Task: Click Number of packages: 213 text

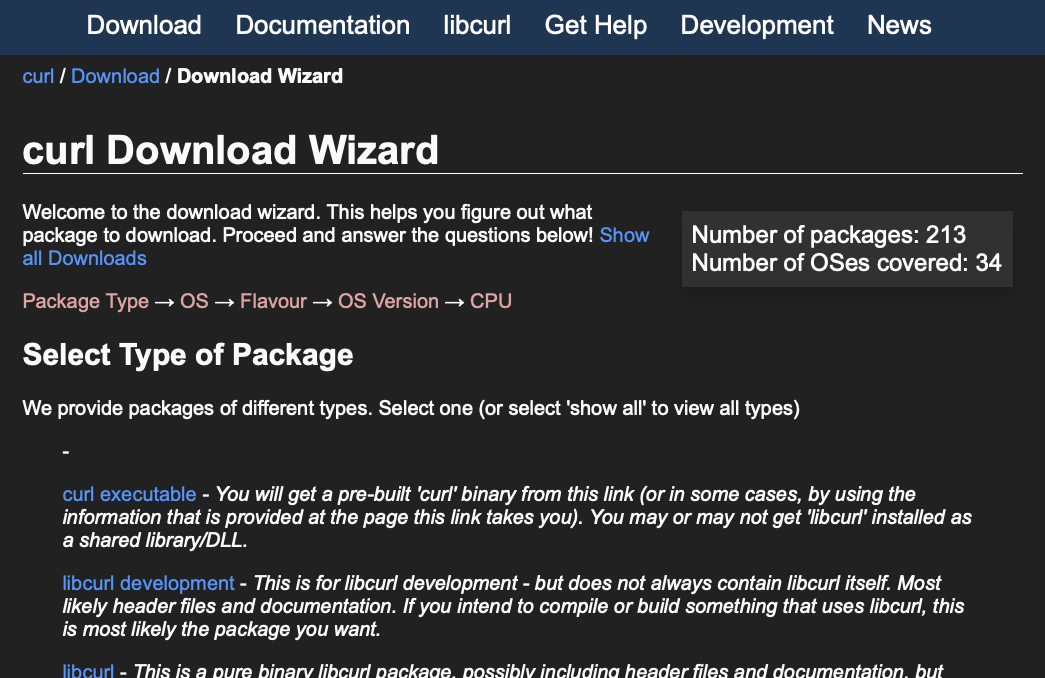Action: (x=828, y=235)
